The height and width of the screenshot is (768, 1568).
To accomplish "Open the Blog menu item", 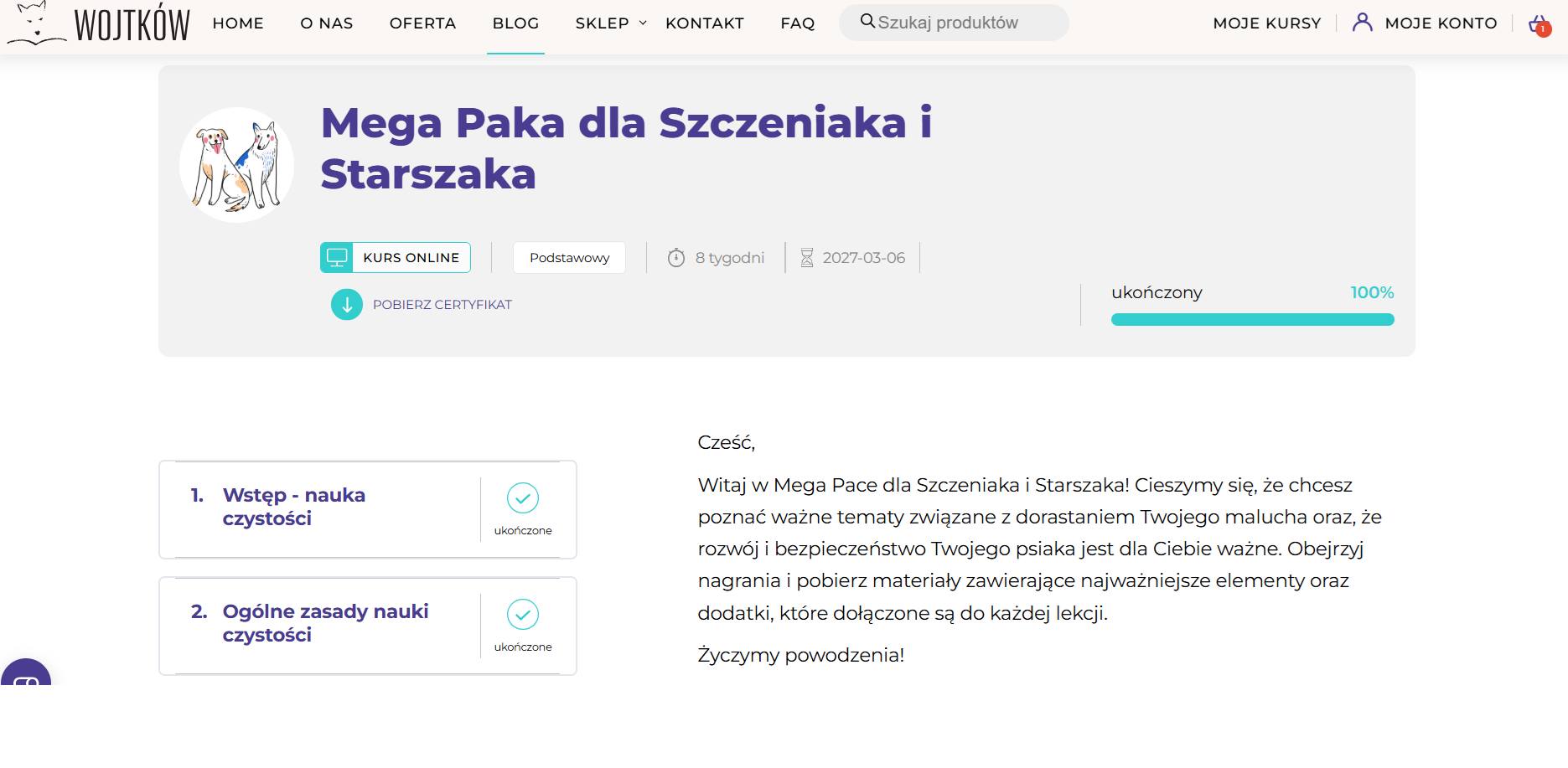I will coord(515,23).
